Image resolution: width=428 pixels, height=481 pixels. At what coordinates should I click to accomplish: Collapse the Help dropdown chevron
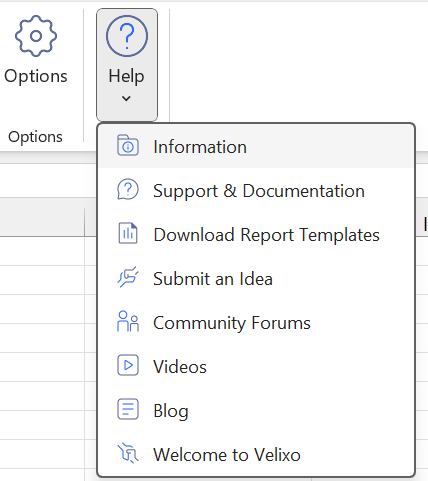pos(126,98)
